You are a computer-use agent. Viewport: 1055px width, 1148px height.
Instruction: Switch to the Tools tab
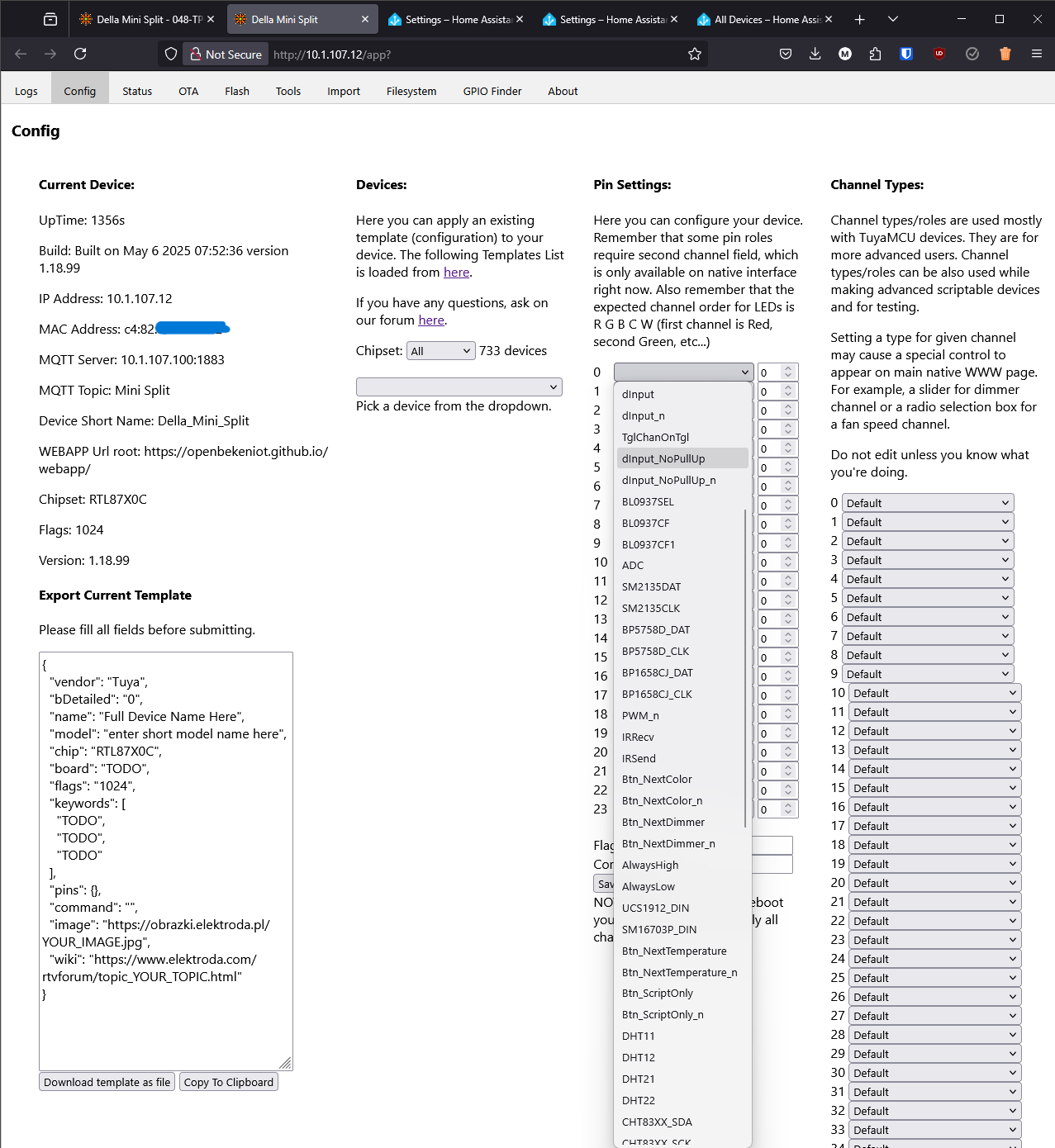[x=288, y=91]
